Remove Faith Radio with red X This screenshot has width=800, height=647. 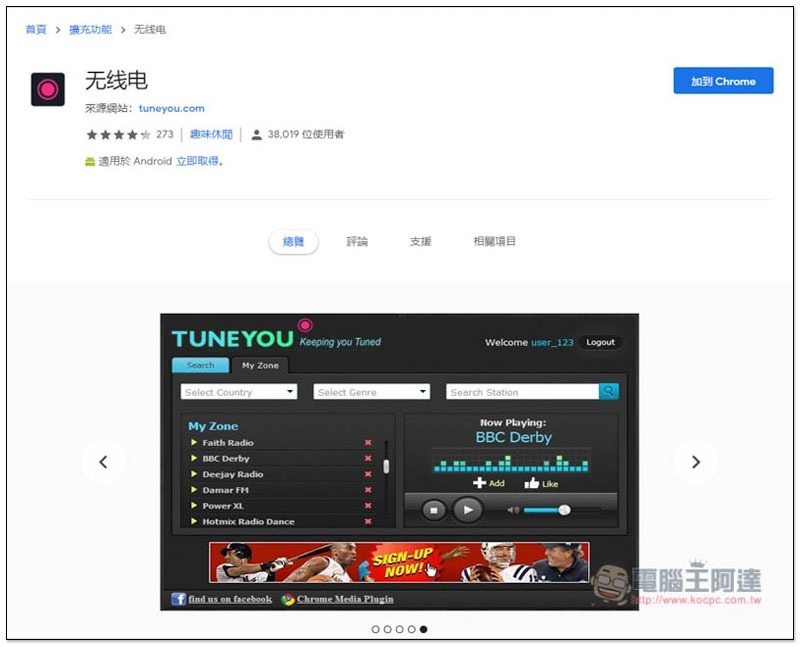[368, 442]
